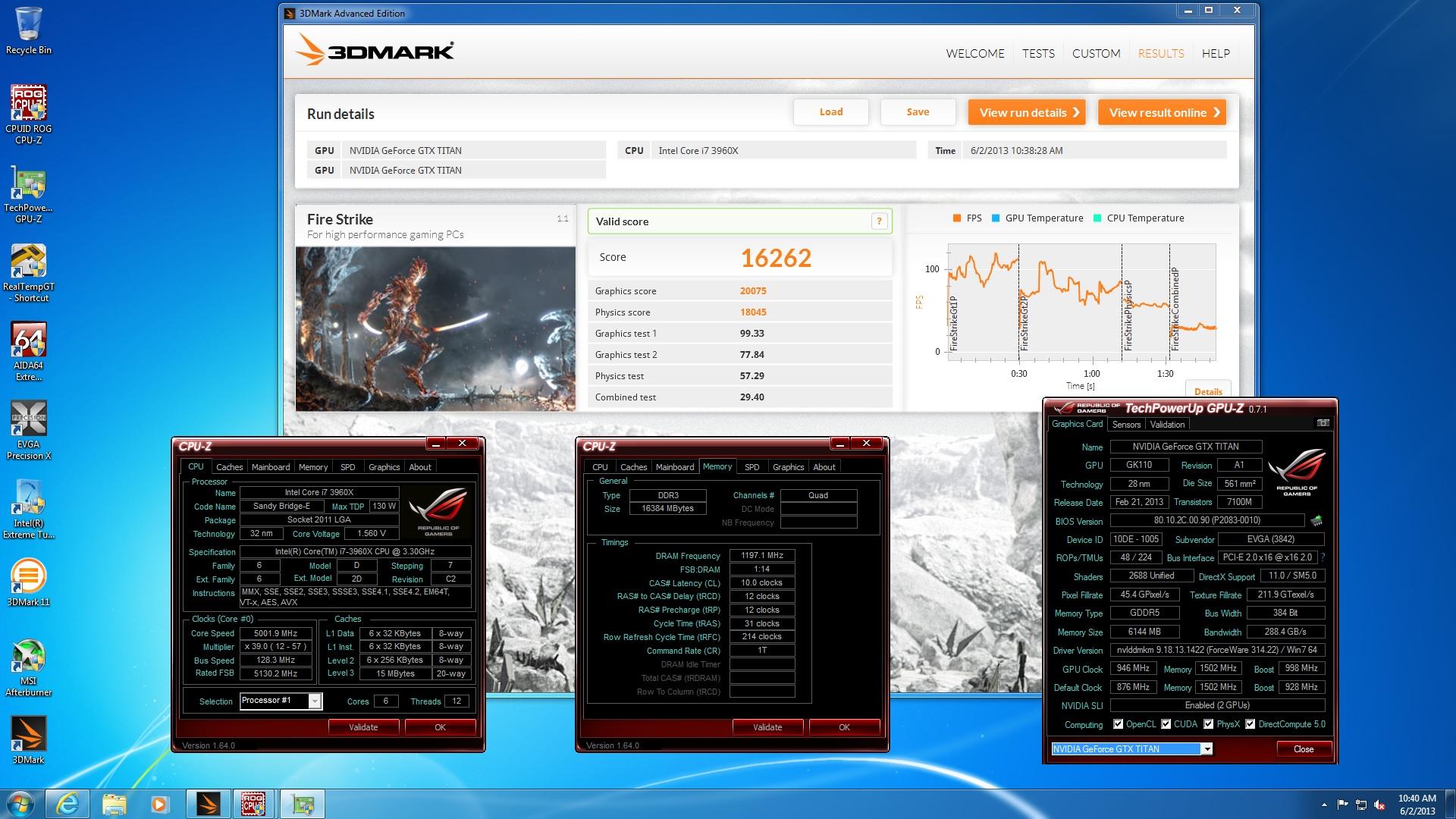
Task: Open Windows Explorer from the taskbar
Action: click(x=114, y=804)
